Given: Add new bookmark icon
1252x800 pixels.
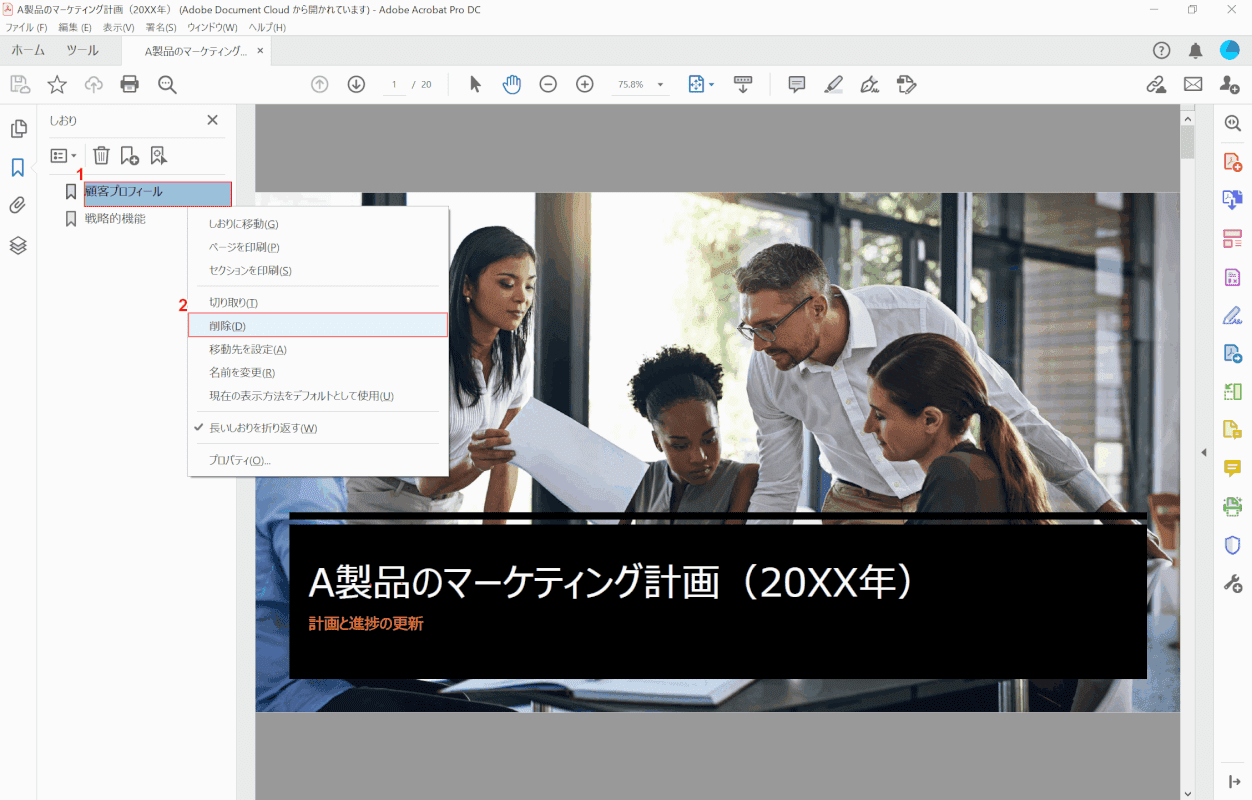Looking at the screenshot, I should pos(129,155).
